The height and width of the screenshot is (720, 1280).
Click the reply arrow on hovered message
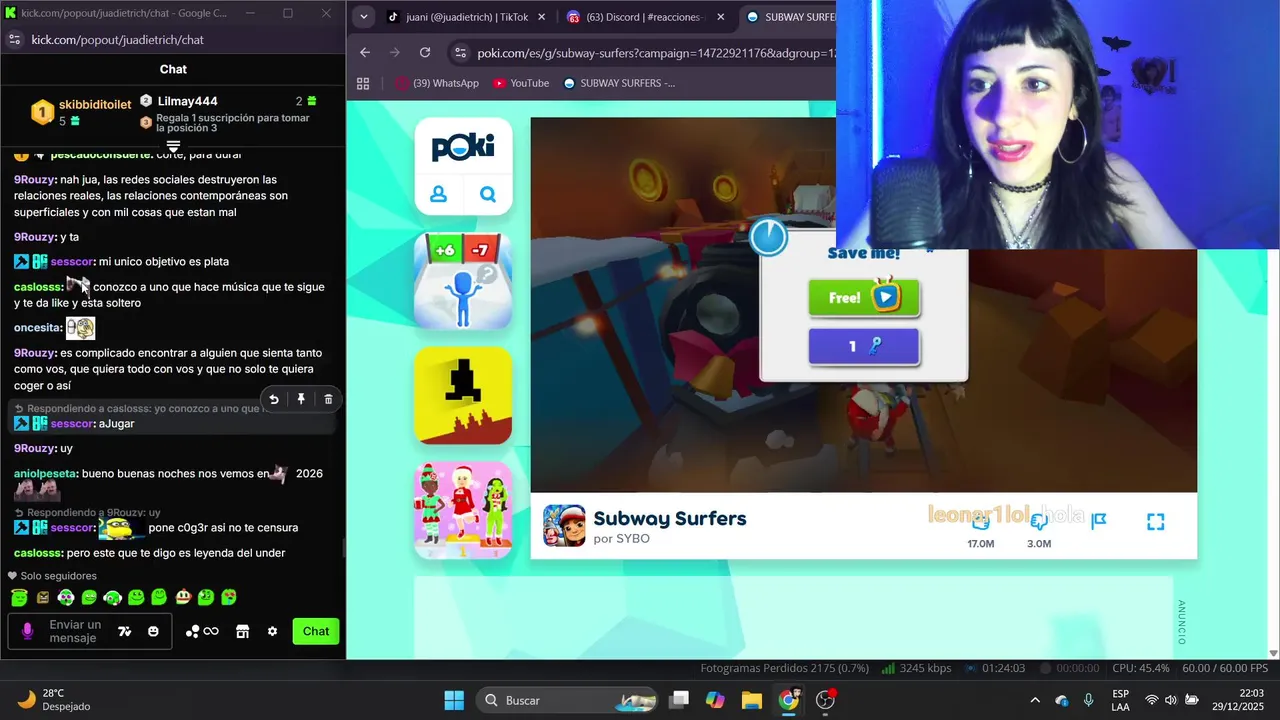pyautogui.click(x=274, y=399)
